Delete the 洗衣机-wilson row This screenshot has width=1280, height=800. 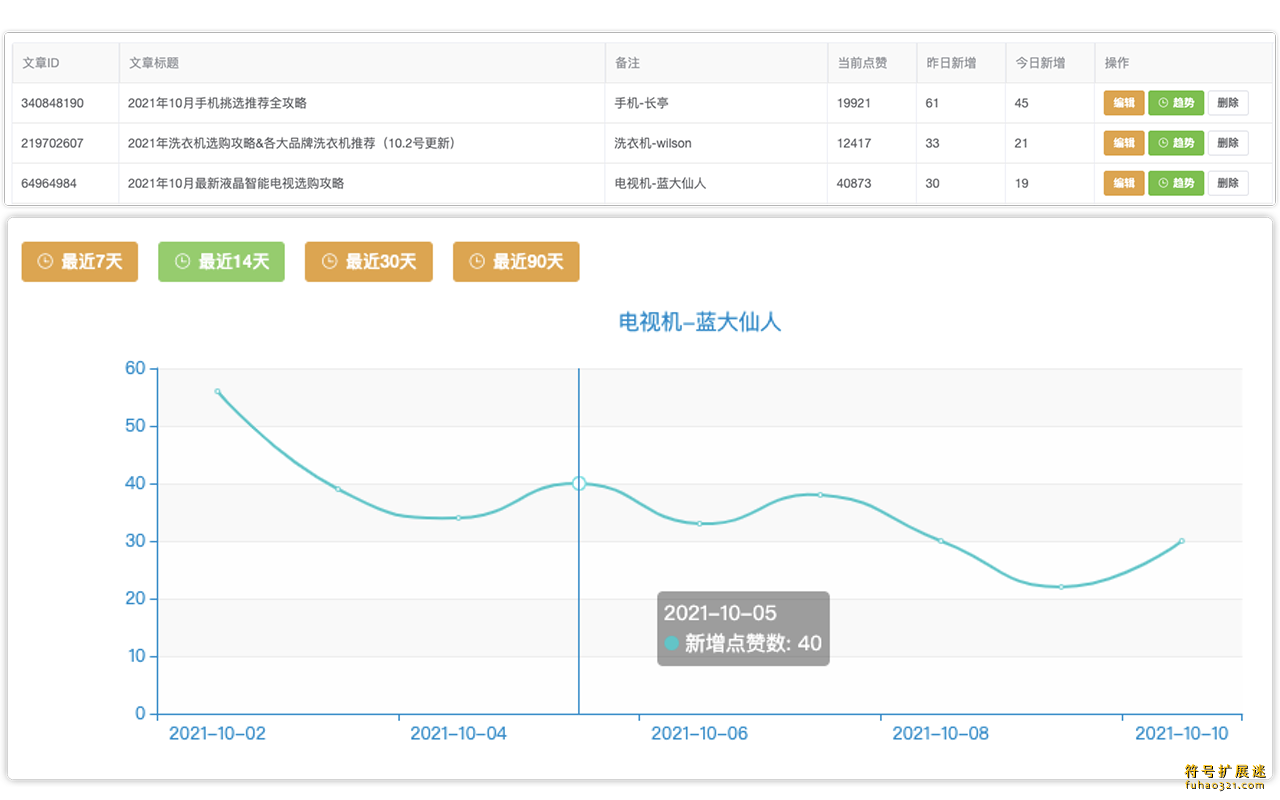coord(1228,143)
